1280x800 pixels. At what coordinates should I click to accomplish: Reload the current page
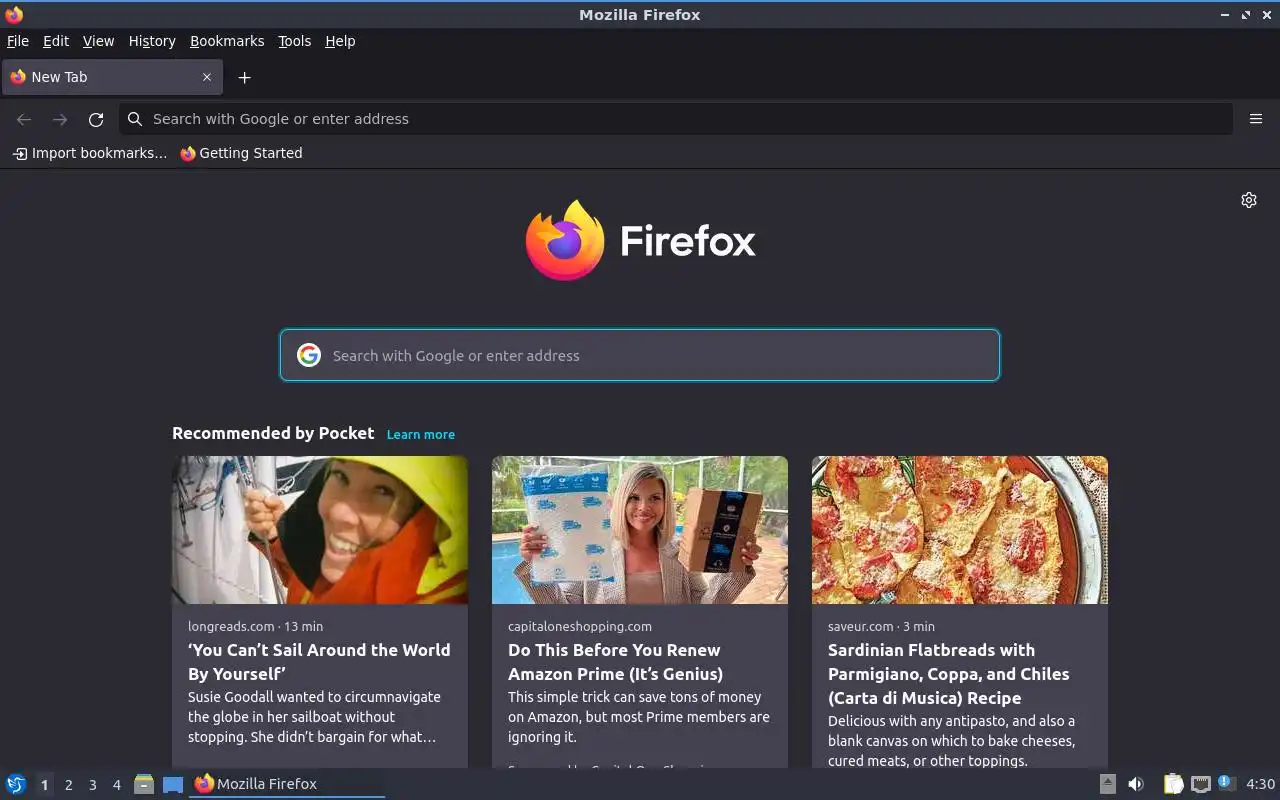(96, 119)
